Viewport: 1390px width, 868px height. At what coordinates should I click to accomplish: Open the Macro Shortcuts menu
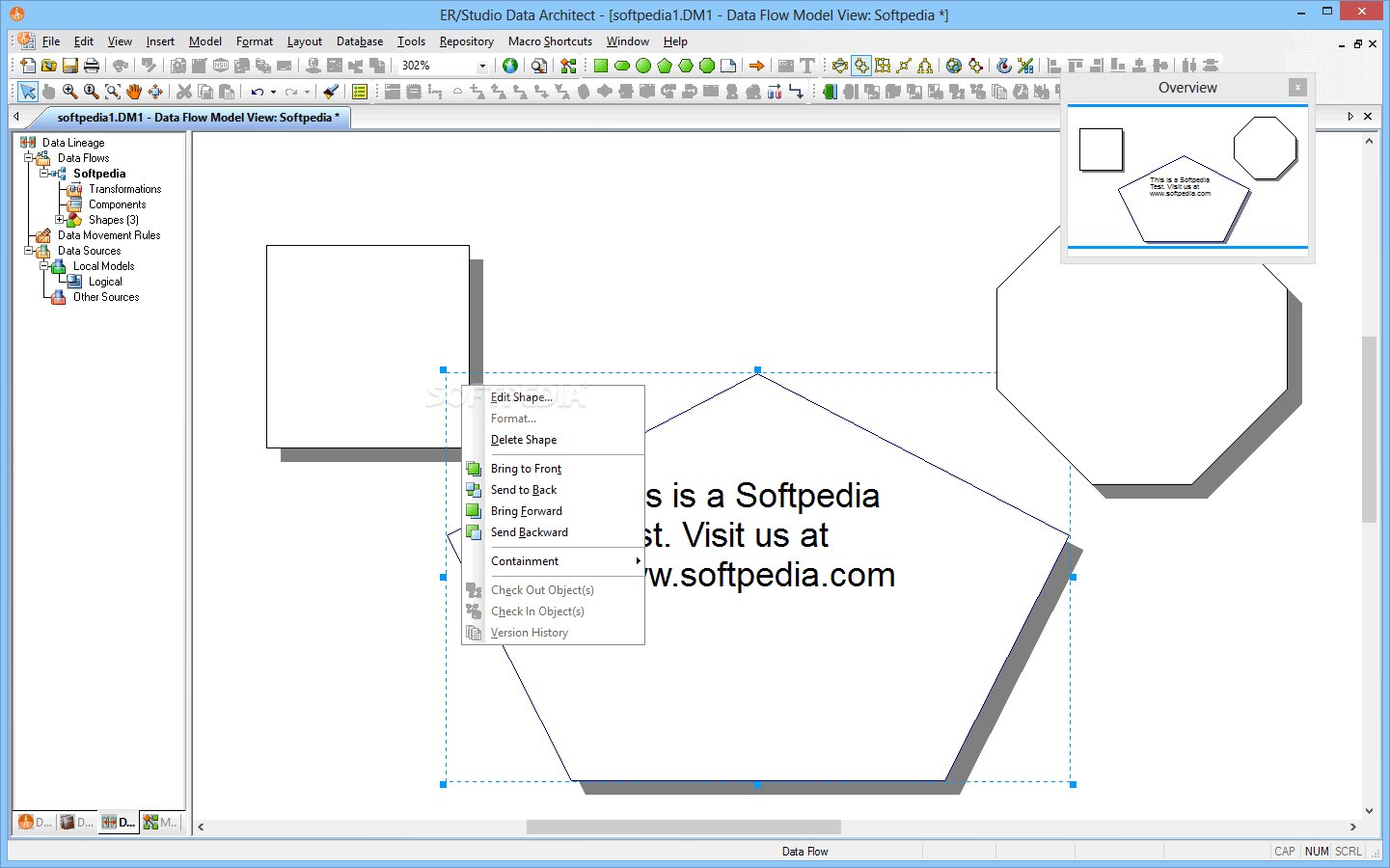tap(551, 41)
